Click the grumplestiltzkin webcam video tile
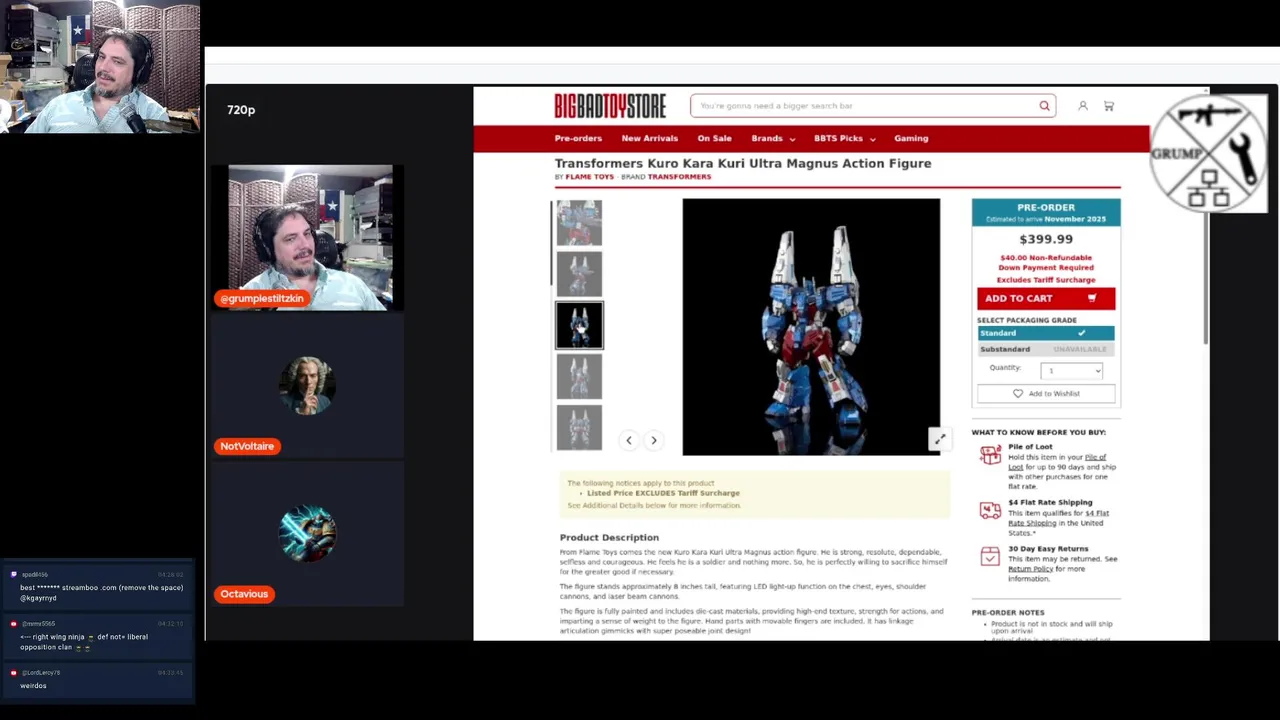This screenshot has height=720, width=1280. [310, 238]
